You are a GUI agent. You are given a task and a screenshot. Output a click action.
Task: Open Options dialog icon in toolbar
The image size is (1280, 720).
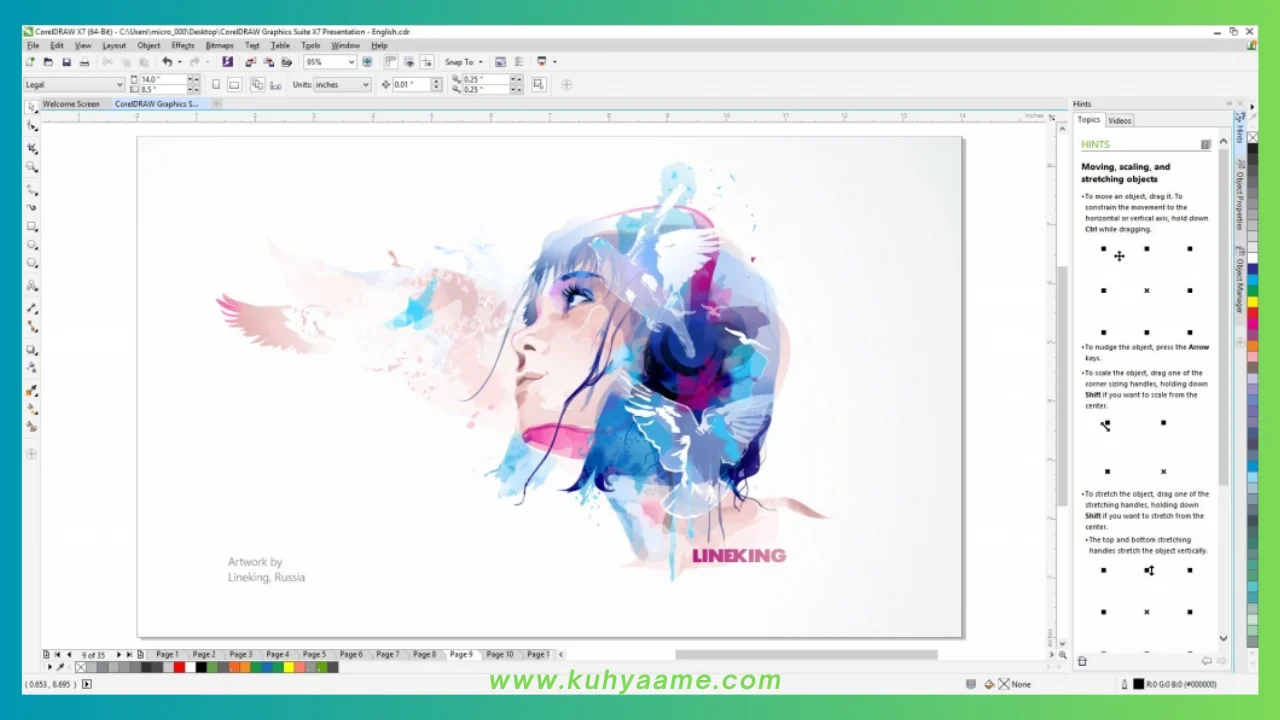[x=518, y=62]
